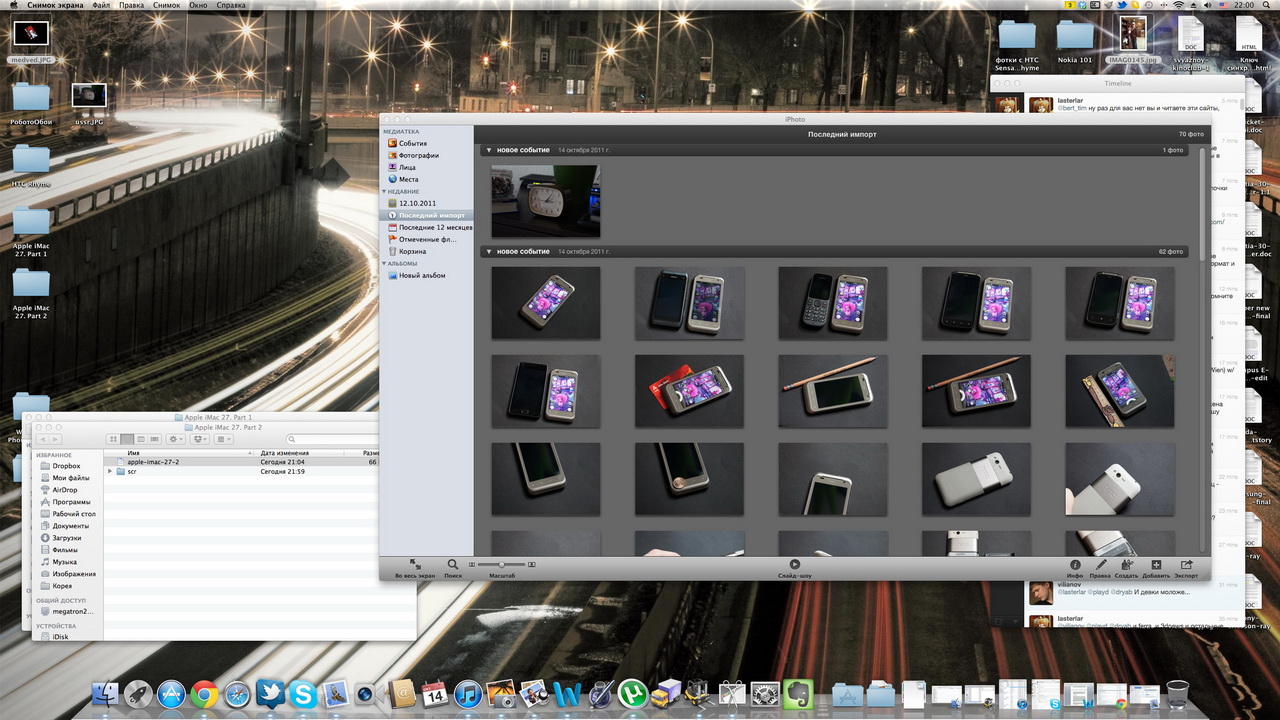Viewport: 1280px width, 720px height.
Task: Open the Файл menu
Action: coord(101,5)
